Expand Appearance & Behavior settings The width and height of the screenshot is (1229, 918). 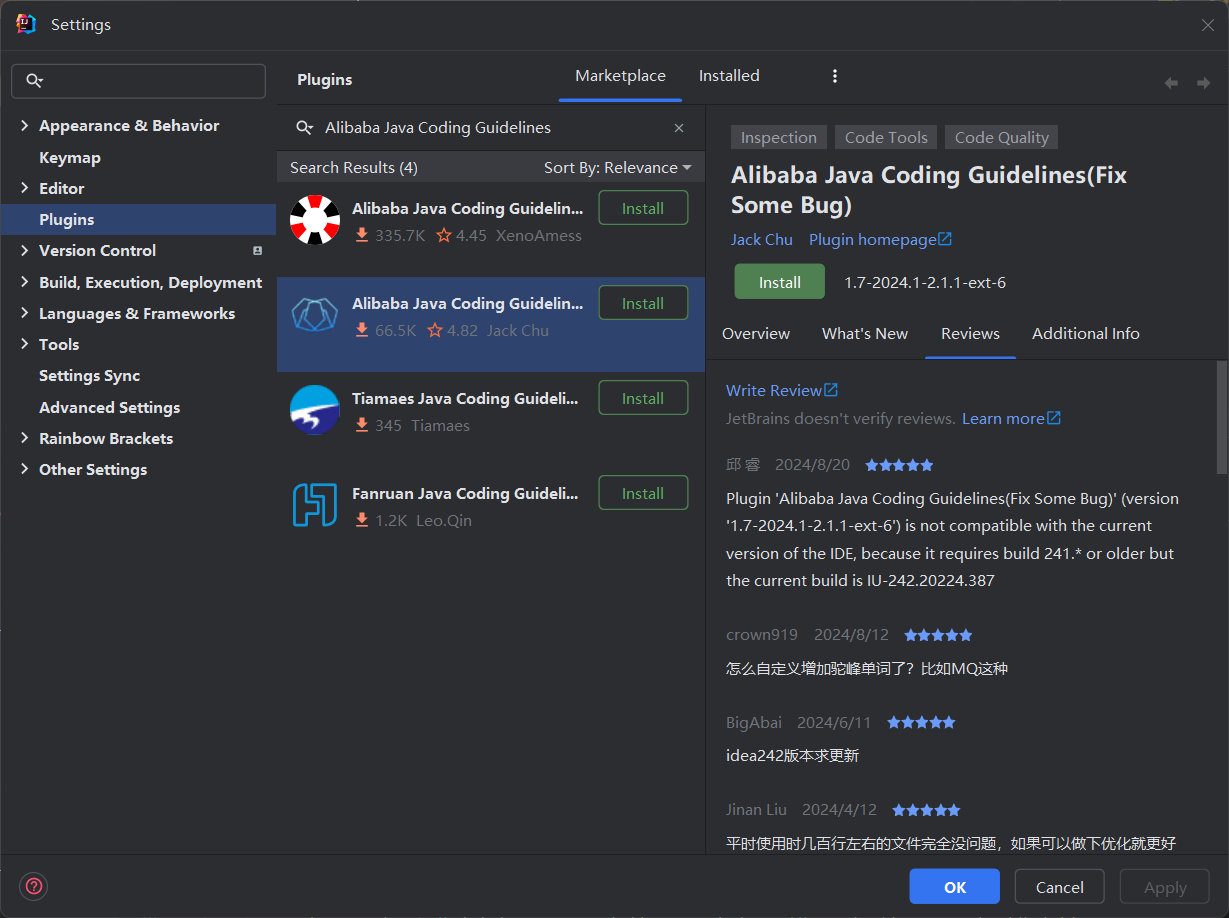(25, 126)
